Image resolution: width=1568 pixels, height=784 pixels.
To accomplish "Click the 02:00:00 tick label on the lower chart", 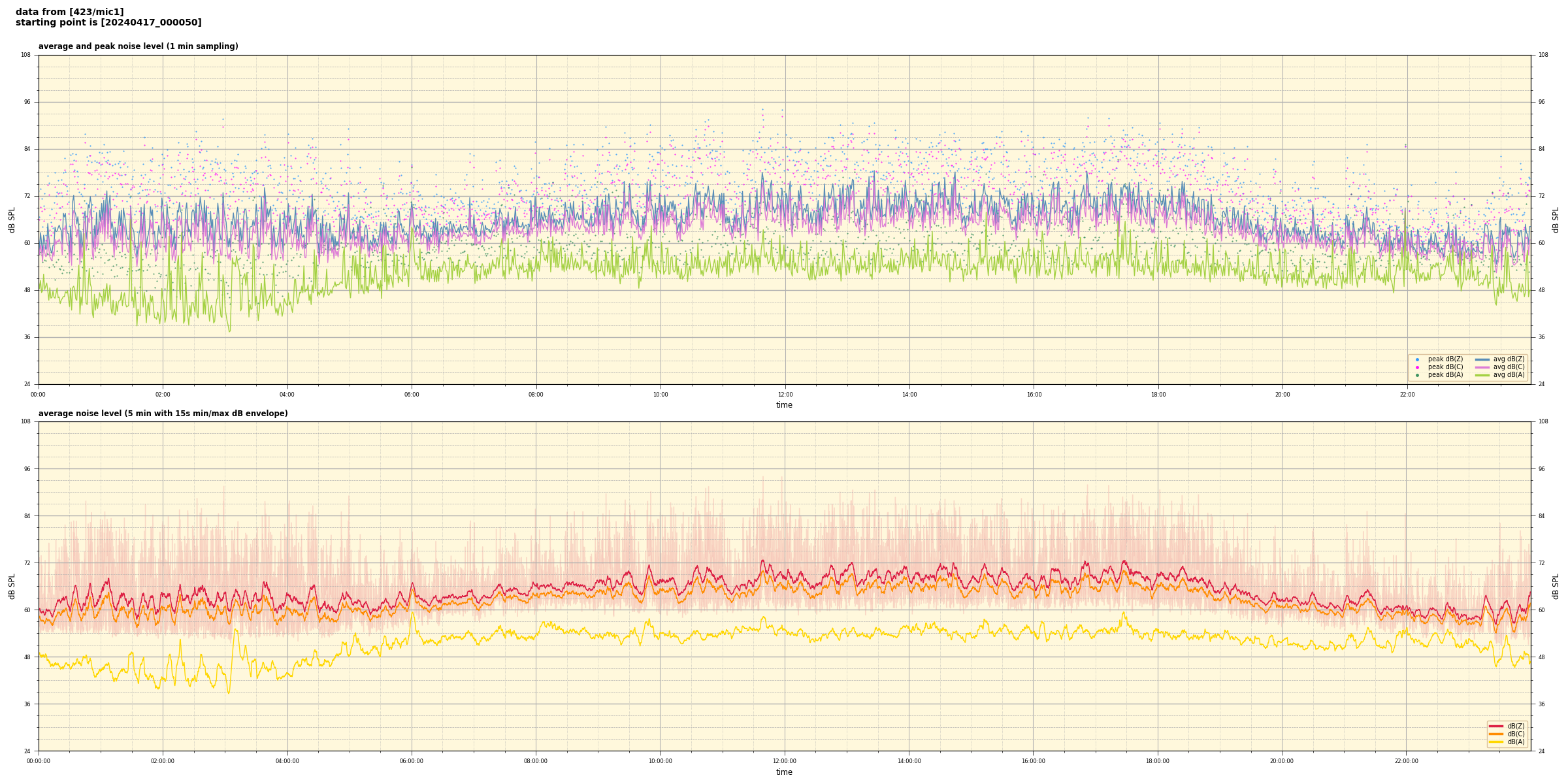I will [x=163, y=761].
